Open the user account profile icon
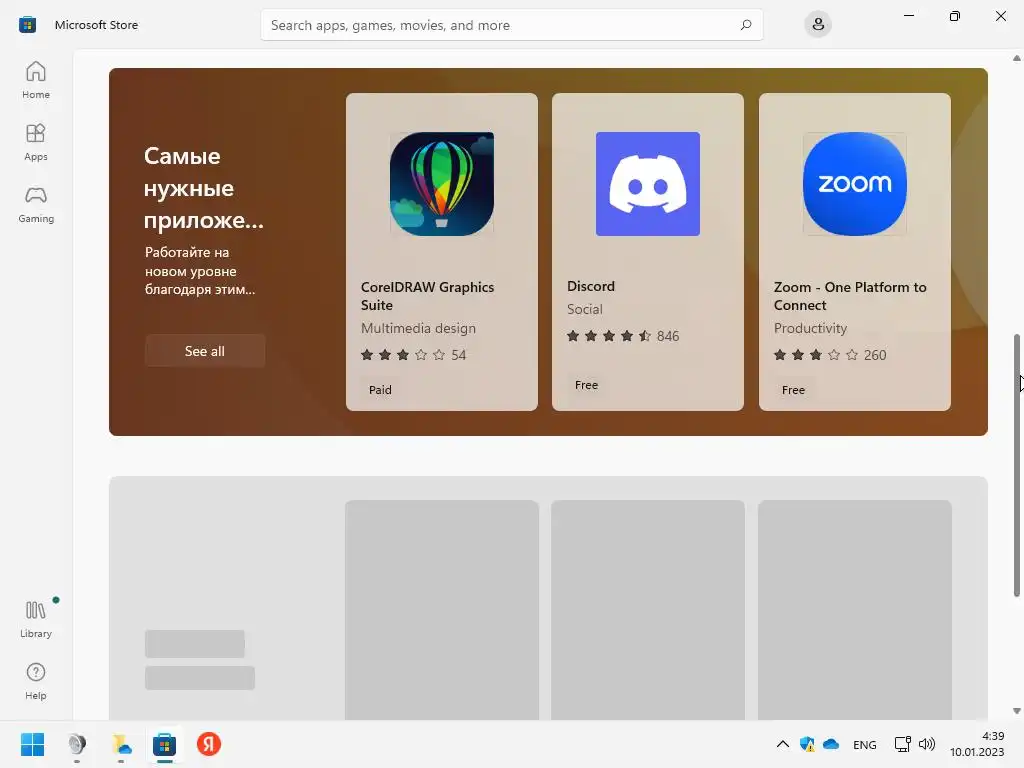Screen dimensions: 1024x768 coord(818,25)
